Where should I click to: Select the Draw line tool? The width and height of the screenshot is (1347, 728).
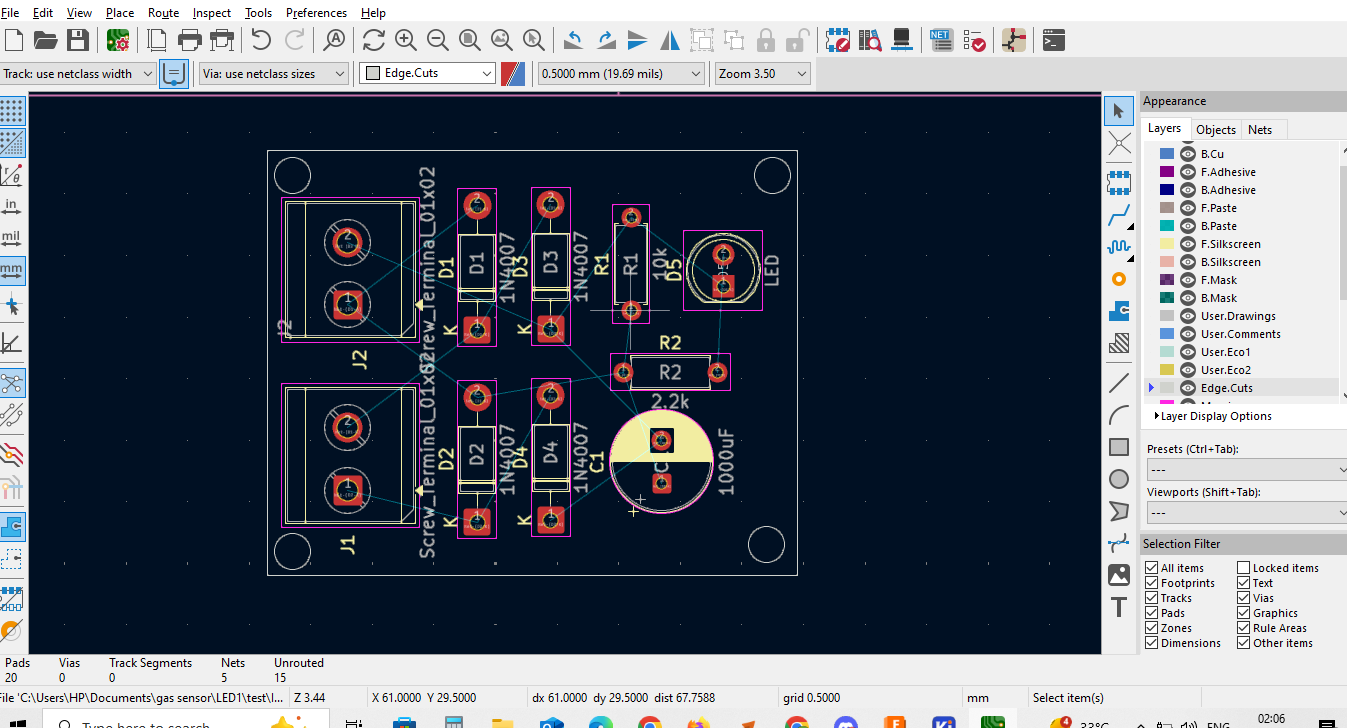(1119, 383)
